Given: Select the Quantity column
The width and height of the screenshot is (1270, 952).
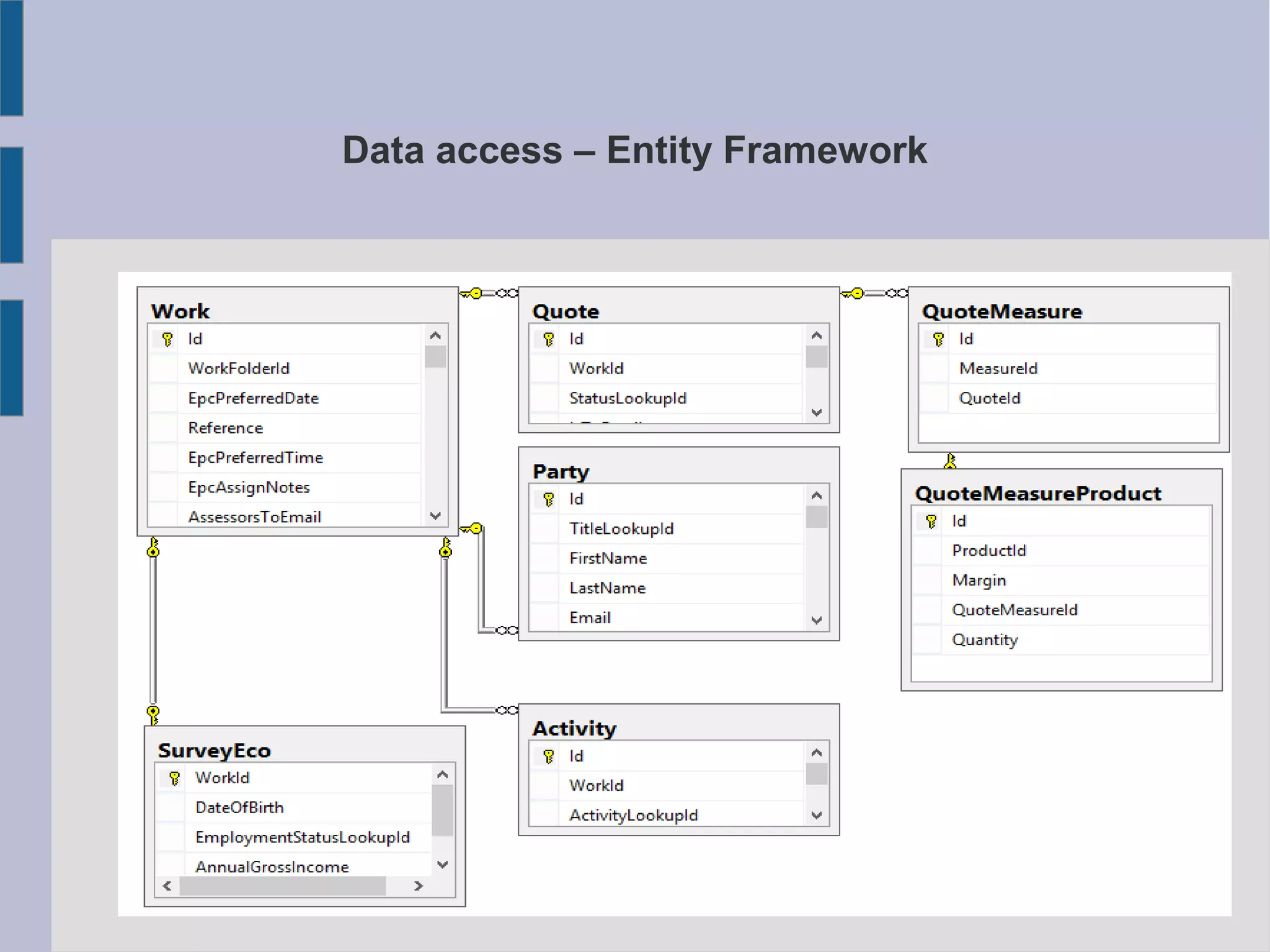Looking at the screenshot, I should click(1061, 640).
